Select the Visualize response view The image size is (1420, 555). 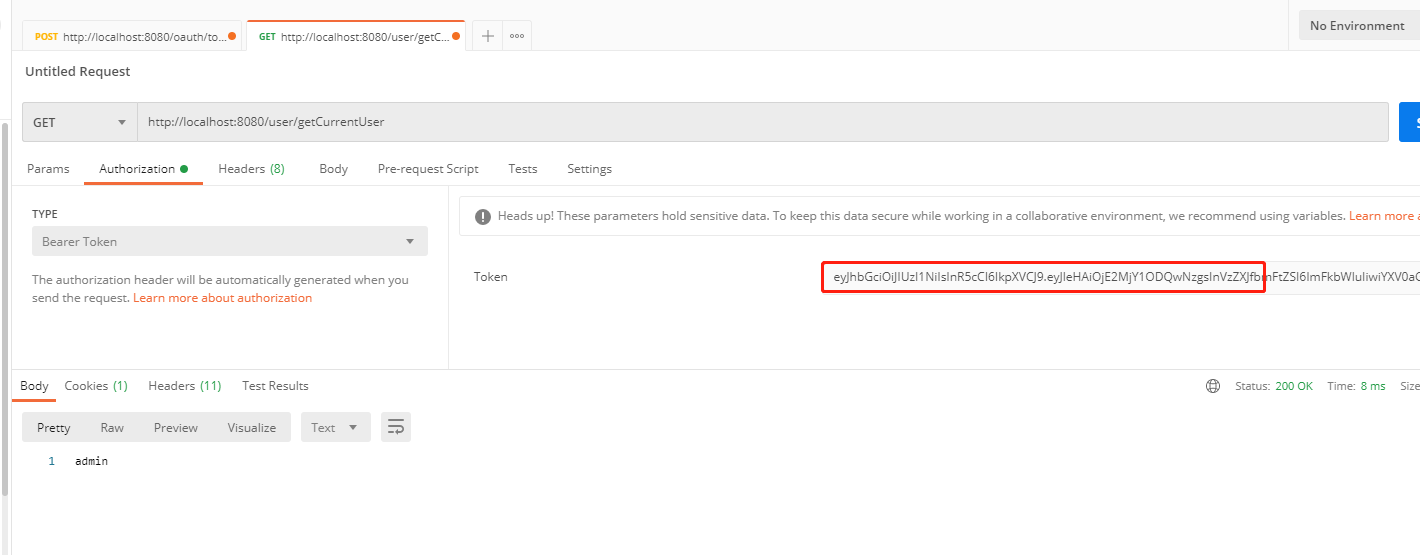[x=252, y=427]
